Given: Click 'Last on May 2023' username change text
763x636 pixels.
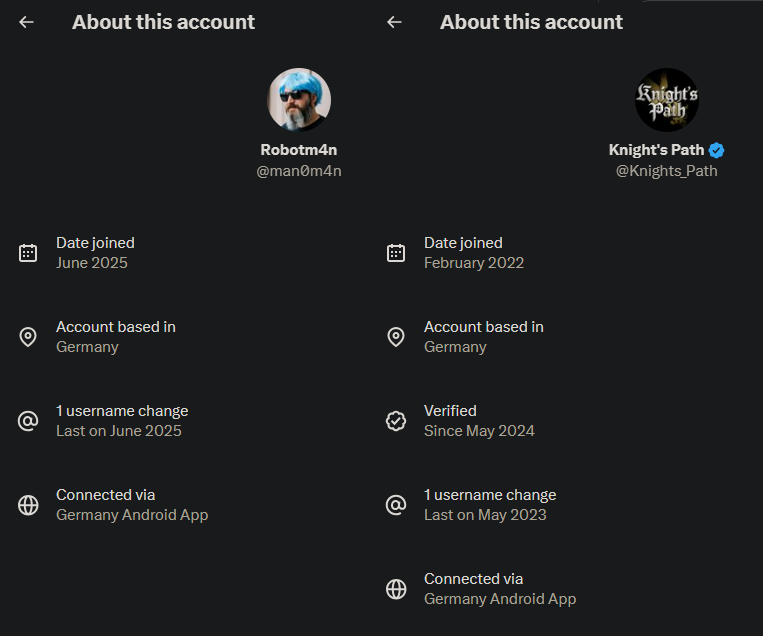Looking at the screenshot, I should (485, 515).
